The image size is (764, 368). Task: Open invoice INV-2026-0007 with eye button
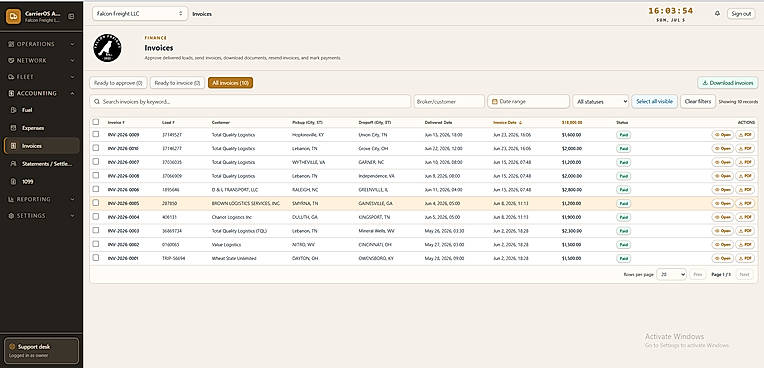pos(723,162)
